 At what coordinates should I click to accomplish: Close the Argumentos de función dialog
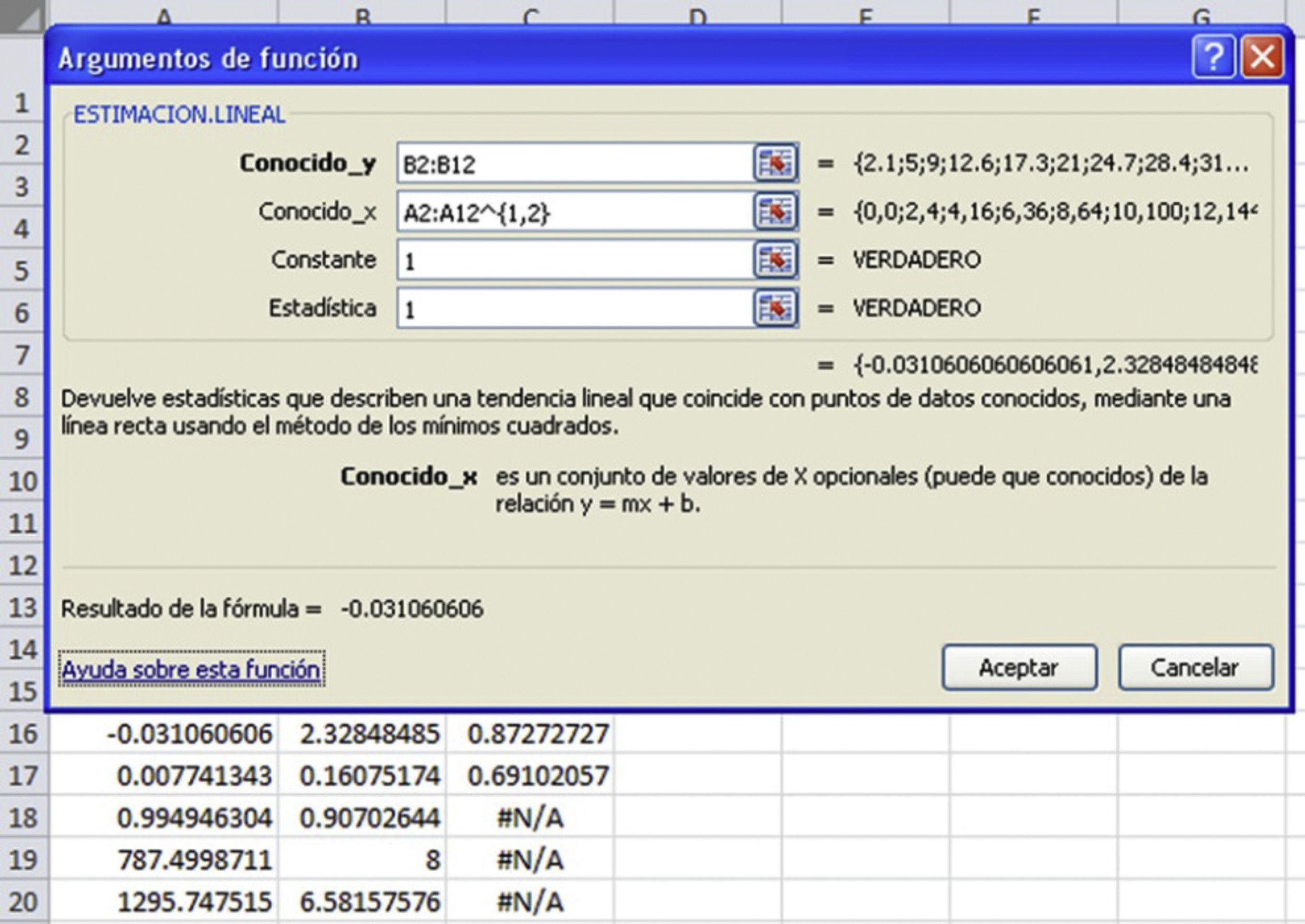[1262, 57]
